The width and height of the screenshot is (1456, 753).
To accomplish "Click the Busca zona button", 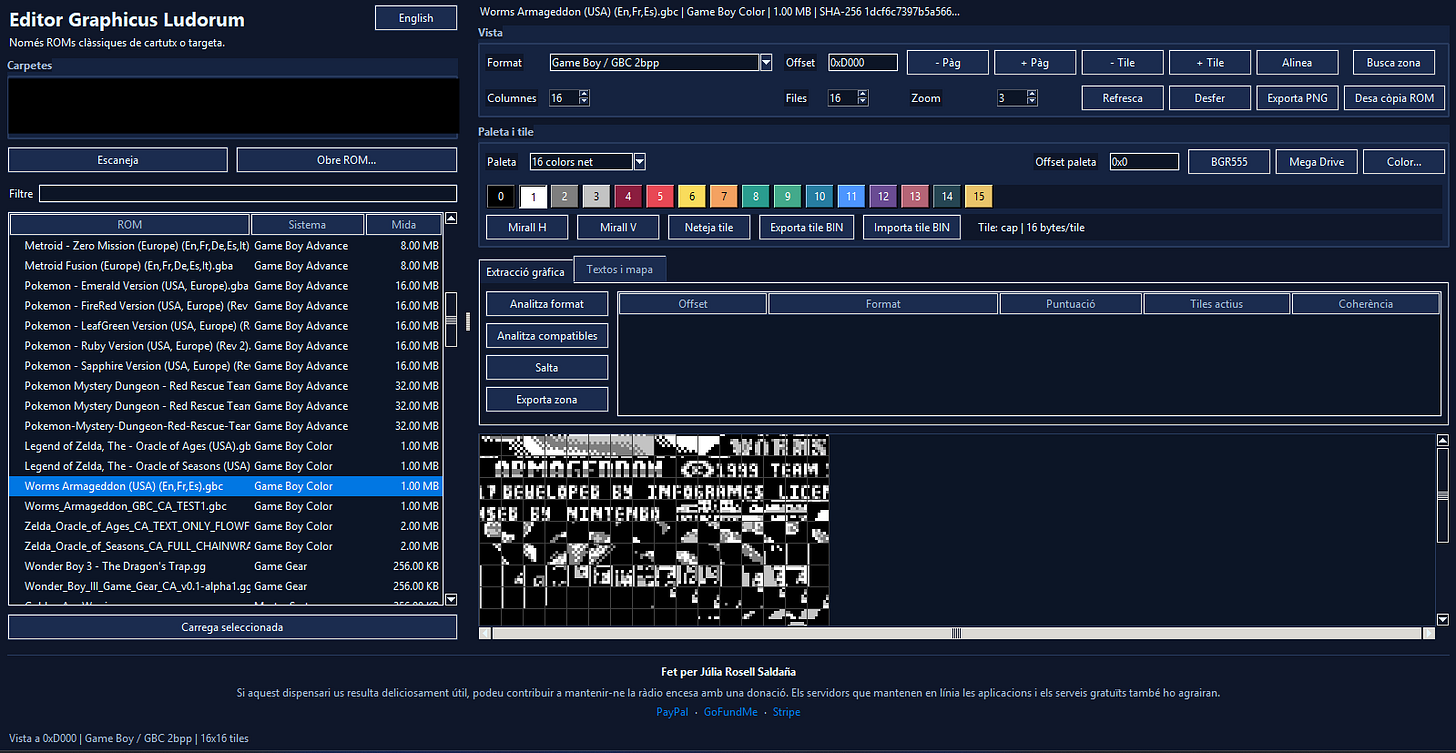I will click(1394, 62).
